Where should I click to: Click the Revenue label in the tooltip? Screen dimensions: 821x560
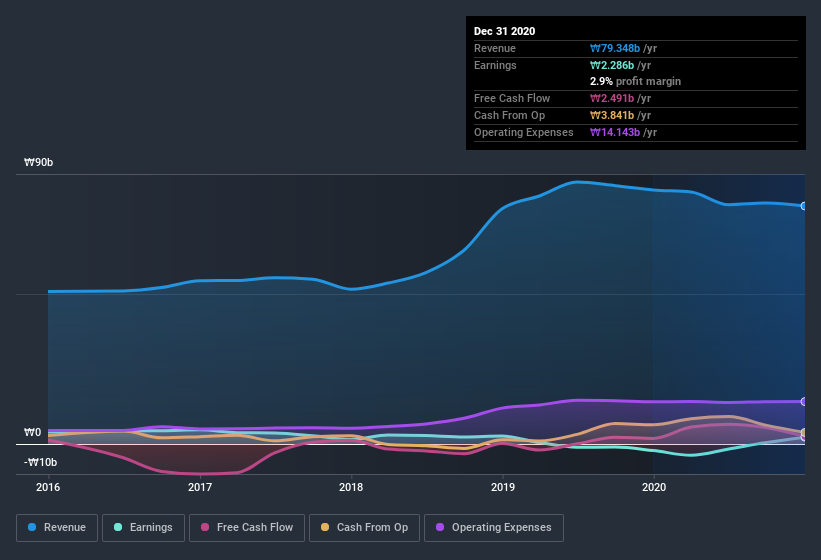(495, 48)
